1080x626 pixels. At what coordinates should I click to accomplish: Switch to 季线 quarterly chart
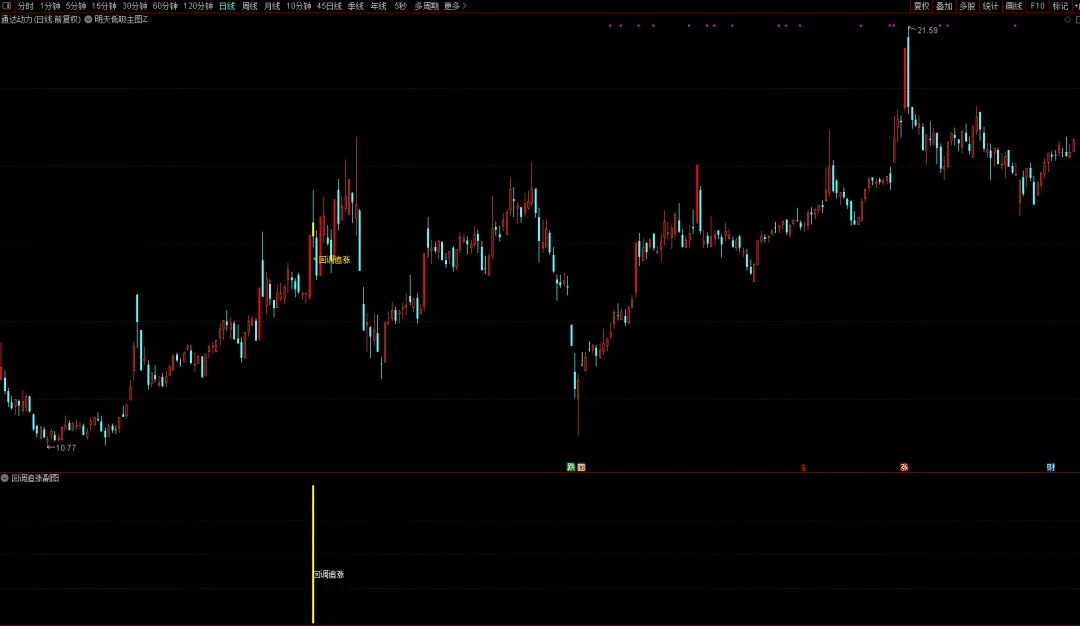[x=355, y=6]
